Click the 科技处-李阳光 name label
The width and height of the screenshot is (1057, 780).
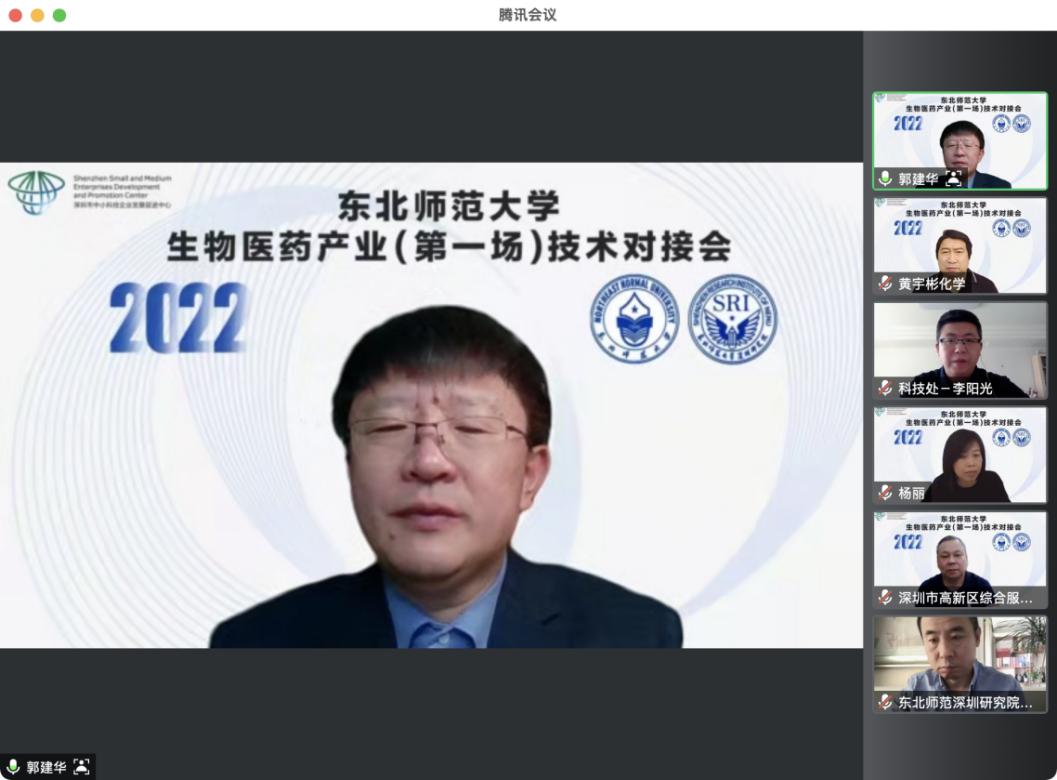point(945,388)
